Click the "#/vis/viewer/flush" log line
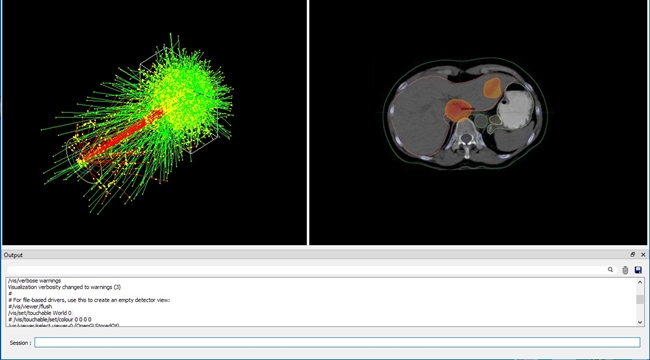Viewport: 650px width, 360px height. (x=30, y=306)
